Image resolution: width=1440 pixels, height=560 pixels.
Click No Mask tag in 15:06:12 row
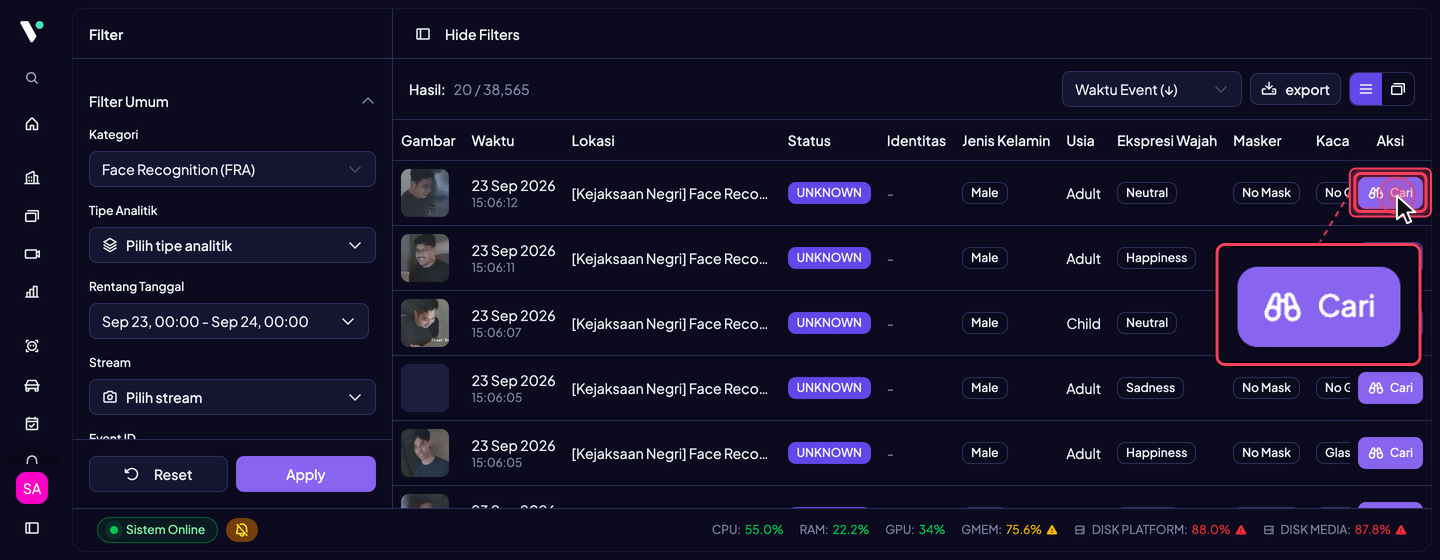[x=1266, y=193]
